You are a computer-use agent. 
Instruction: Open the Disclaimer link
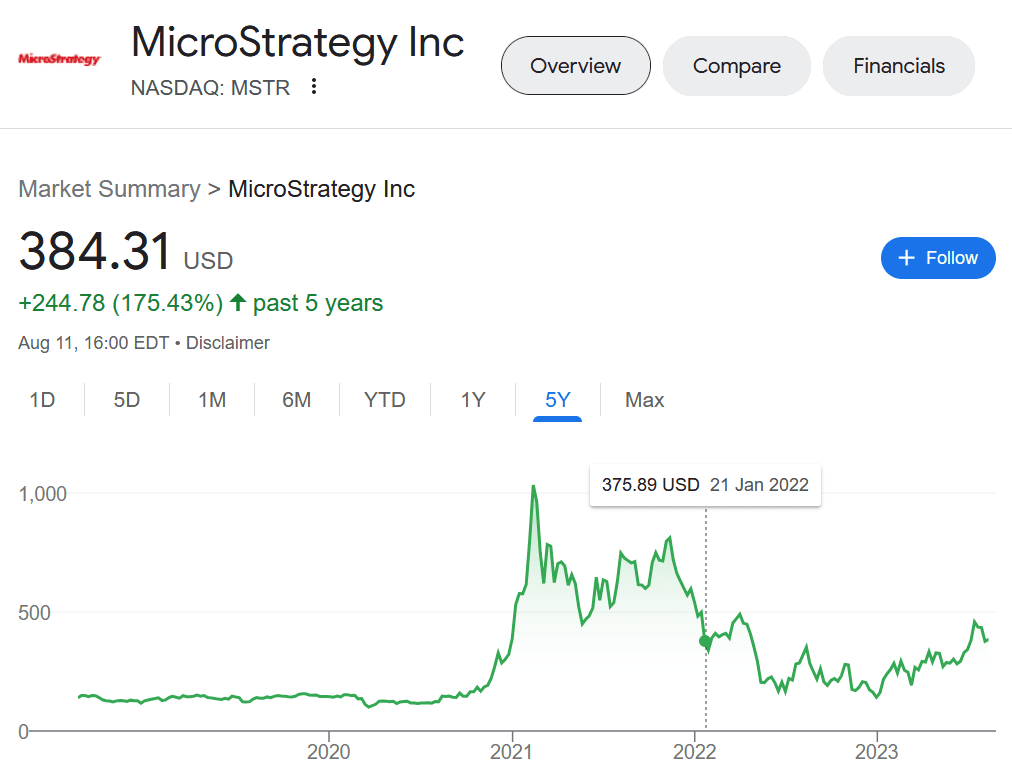click(227, 342)
